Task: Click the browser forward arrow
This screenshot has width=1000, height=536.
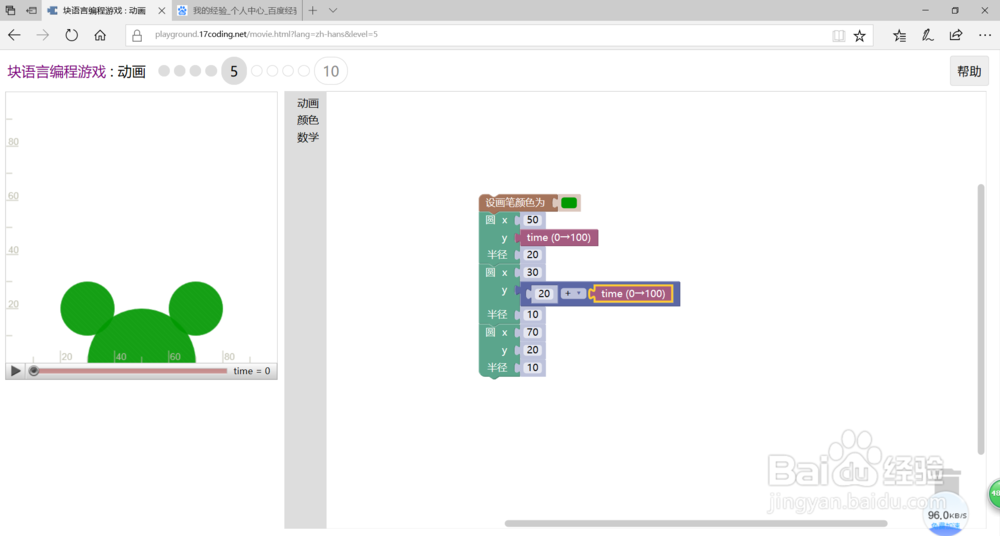Action: click(43, 35)
